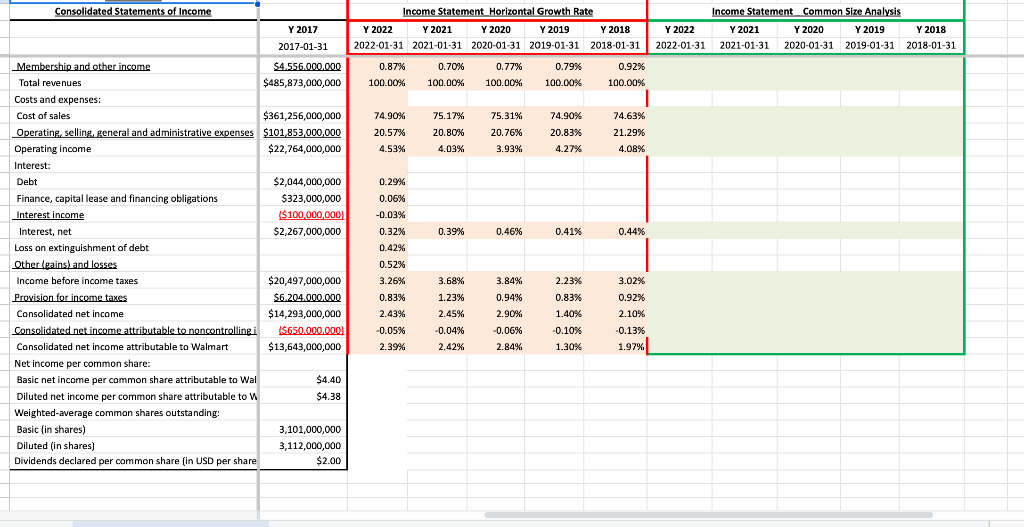Click the 3,112,000,000 diluted shares value
Screen dimensions: 1024x527
[310, 446]
